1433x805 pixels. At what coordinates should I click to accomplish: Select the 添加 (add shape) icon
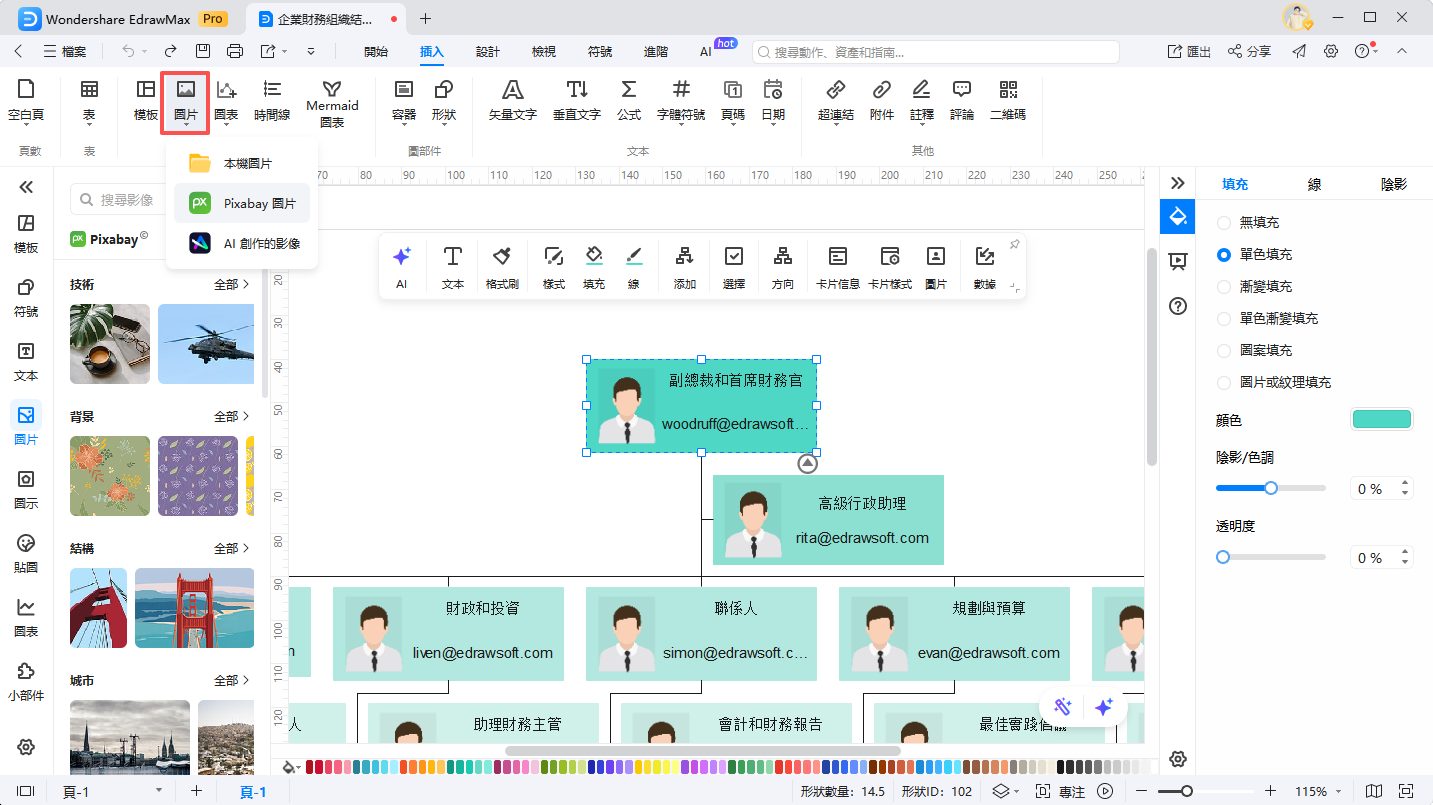pyautogui.click(x=686, y=265)
